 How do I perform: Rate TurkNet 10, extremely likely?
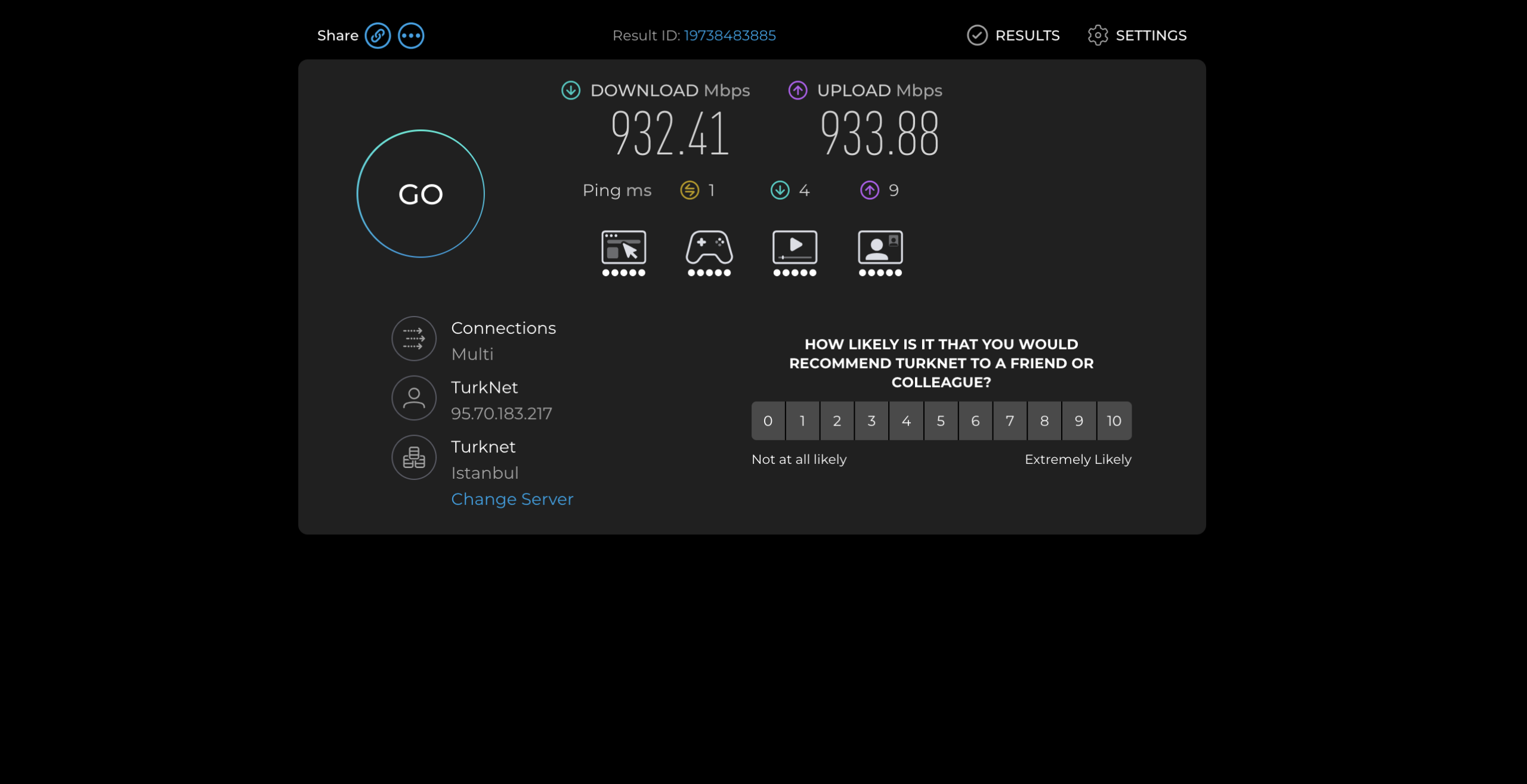point(1114,421)
